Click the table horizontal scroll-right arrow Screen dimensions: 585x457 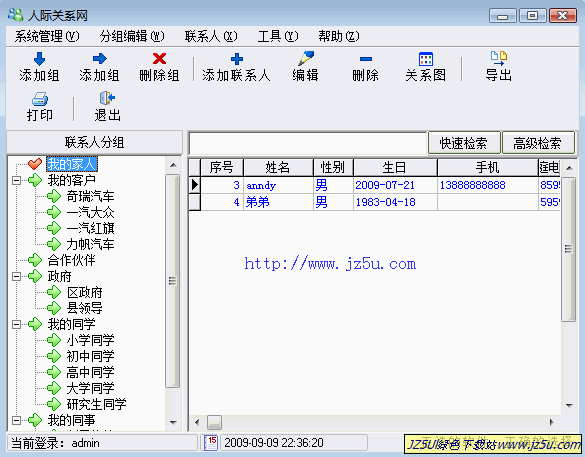click(x=551, y=422)
